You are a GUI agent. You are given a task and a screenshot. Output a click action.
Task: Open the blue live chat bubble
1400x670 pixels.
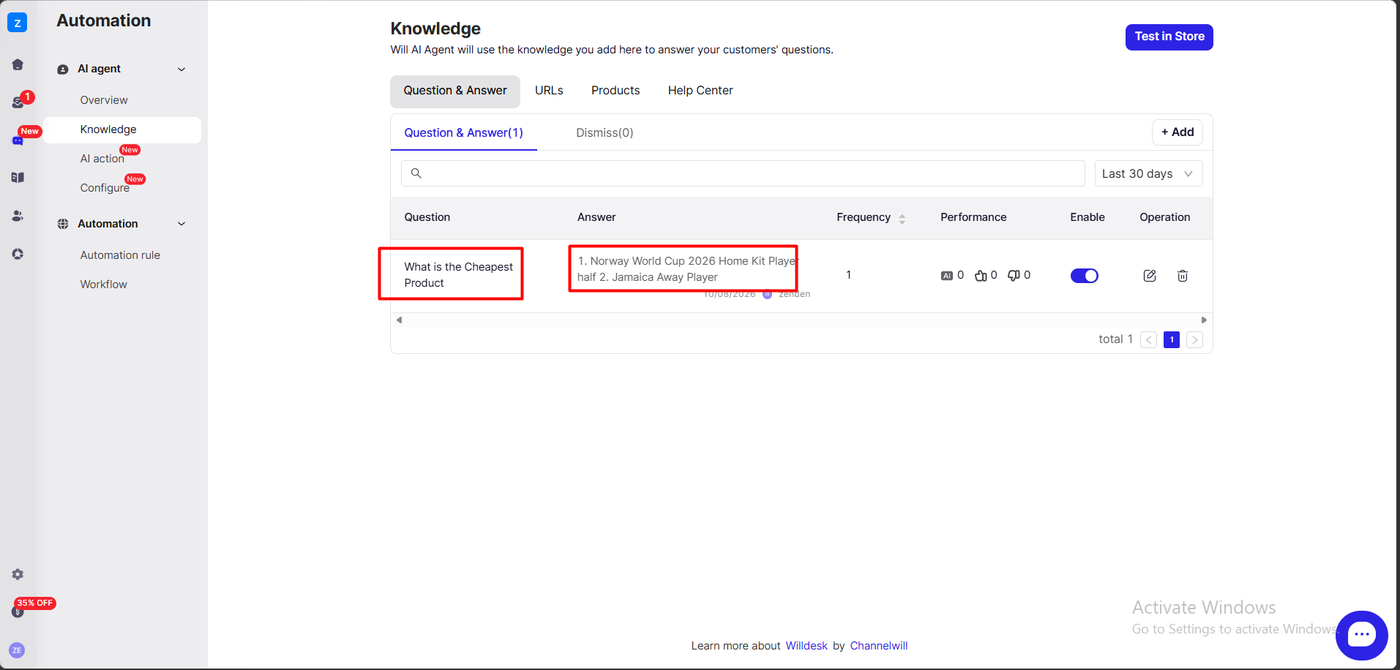click(1361, 634)
